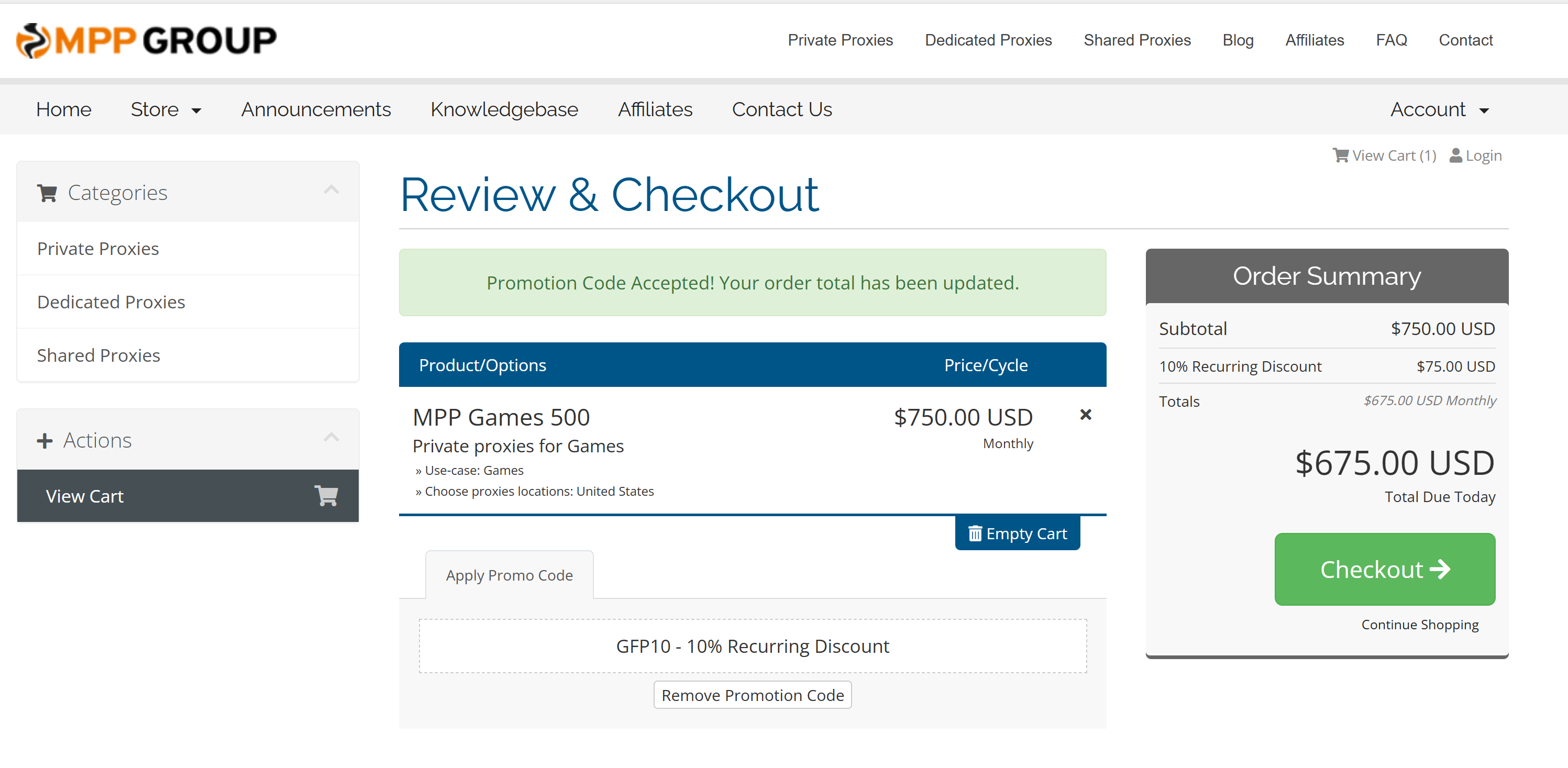Click the GFP10 - 10% Recurring Discount box

click(x=753, y=647)
